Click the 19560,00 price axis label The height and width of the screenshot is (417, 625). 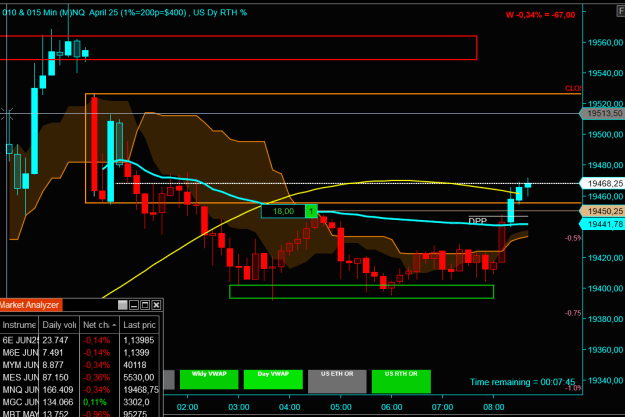[605, 42]
